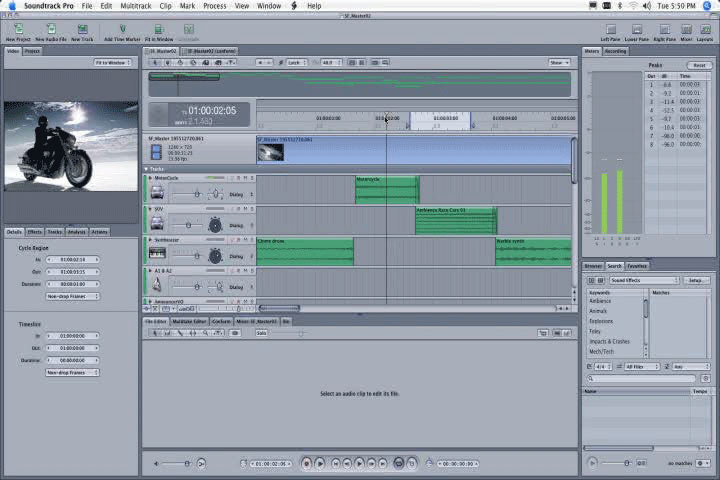The height and width of the screenshot is (480, 720).
Task: Collapse the SUV track disclosure triangle
Action: click(x=150, y=209)
